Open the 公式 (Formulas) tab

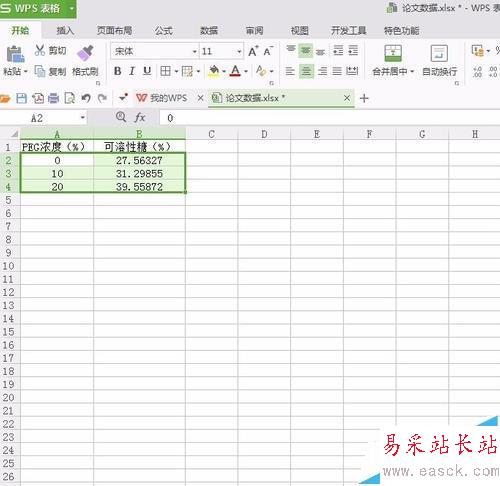164,31
